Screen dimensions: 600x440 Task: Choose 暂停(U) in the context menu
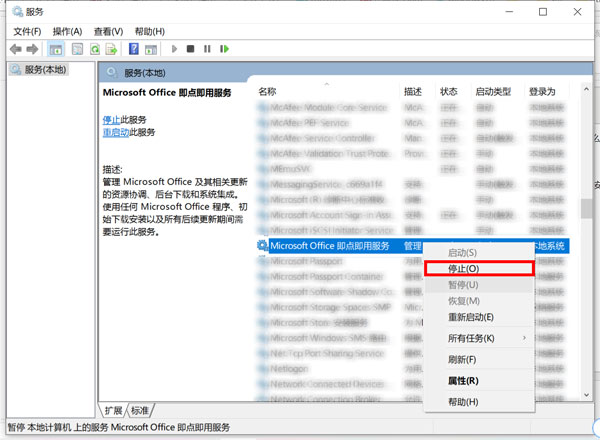point(479,285)
